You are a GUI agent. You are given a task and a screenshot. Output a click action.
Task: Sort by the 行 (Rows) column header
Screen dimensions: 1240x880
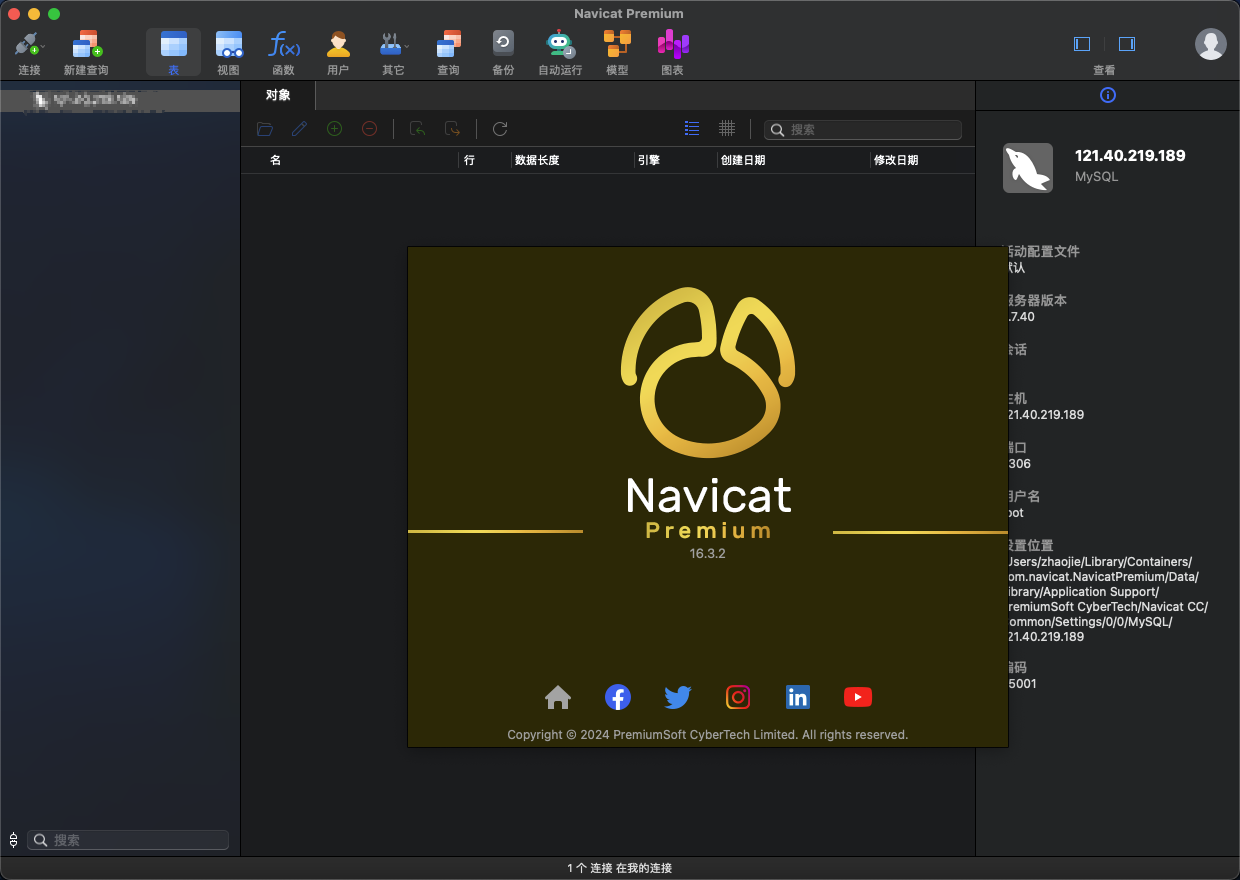click(469, 160)
